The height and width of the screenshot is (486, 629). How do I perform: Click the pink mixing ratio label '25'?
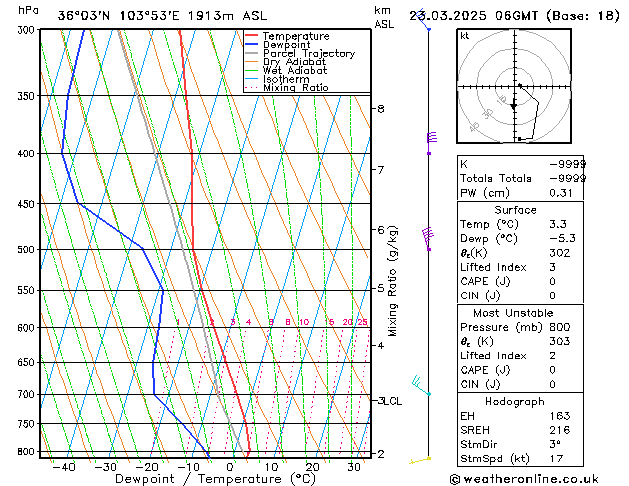coord(363,322)
